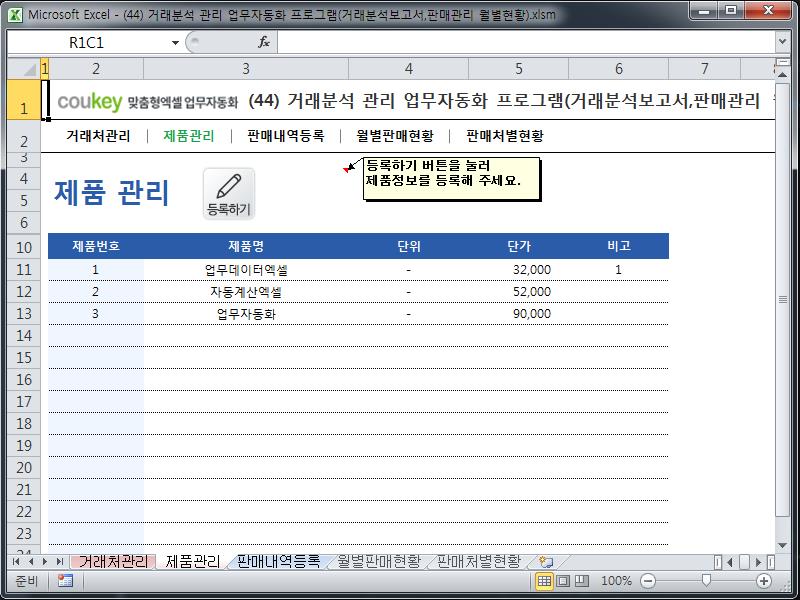
Task: Click the vertical scrollbar thumb
Action: [782, 298]
